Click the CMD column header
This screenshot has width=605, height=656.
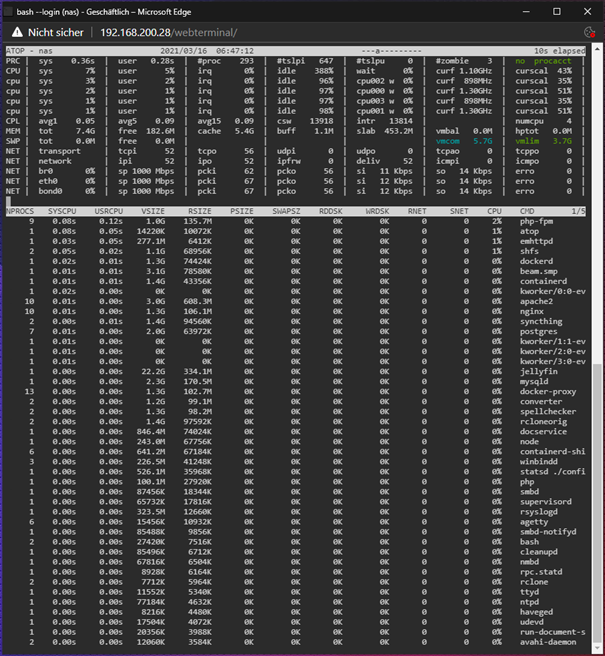527,211
